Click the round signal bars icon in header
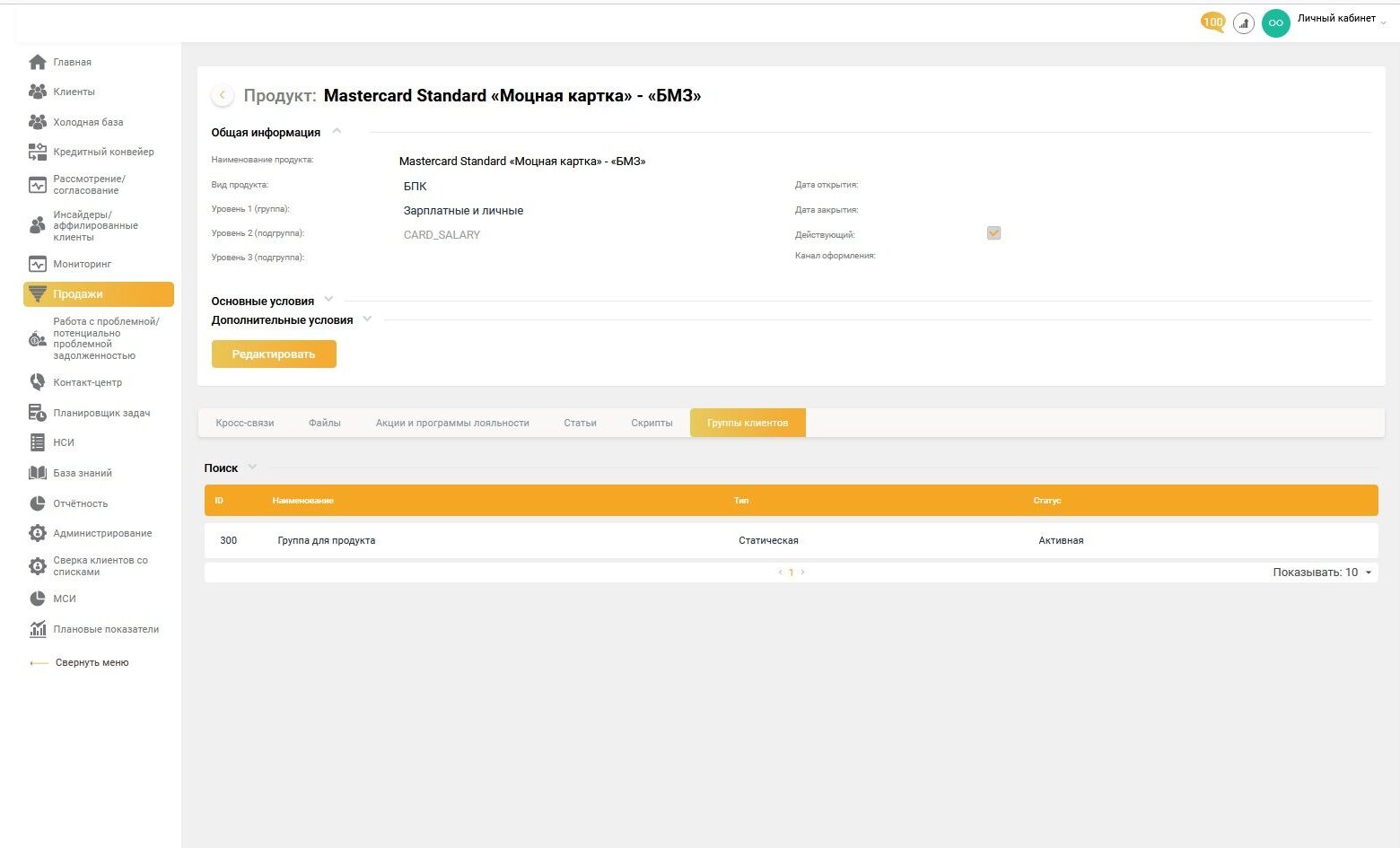This screenshot has width=1400, height=848. [1244, 23]
